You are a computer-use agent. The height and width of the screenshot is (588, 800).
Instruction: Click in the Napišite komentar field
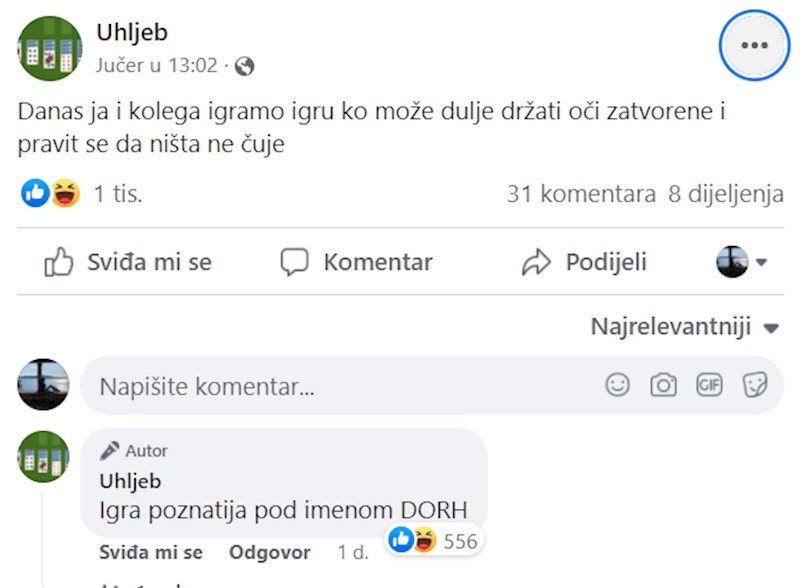340,386
